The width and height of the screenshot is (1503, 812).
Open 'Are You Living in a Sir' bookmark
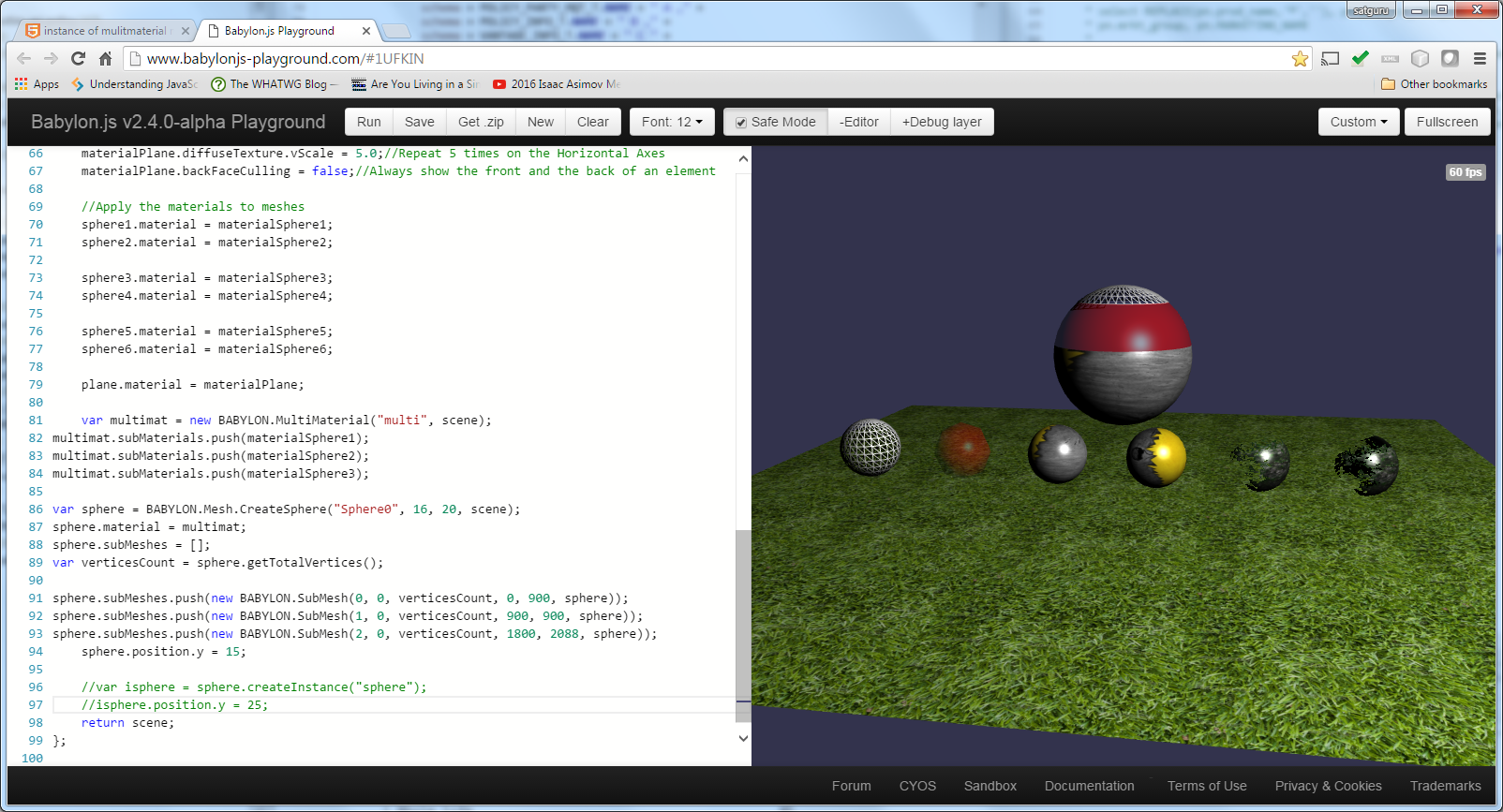[x=415, y=84]
